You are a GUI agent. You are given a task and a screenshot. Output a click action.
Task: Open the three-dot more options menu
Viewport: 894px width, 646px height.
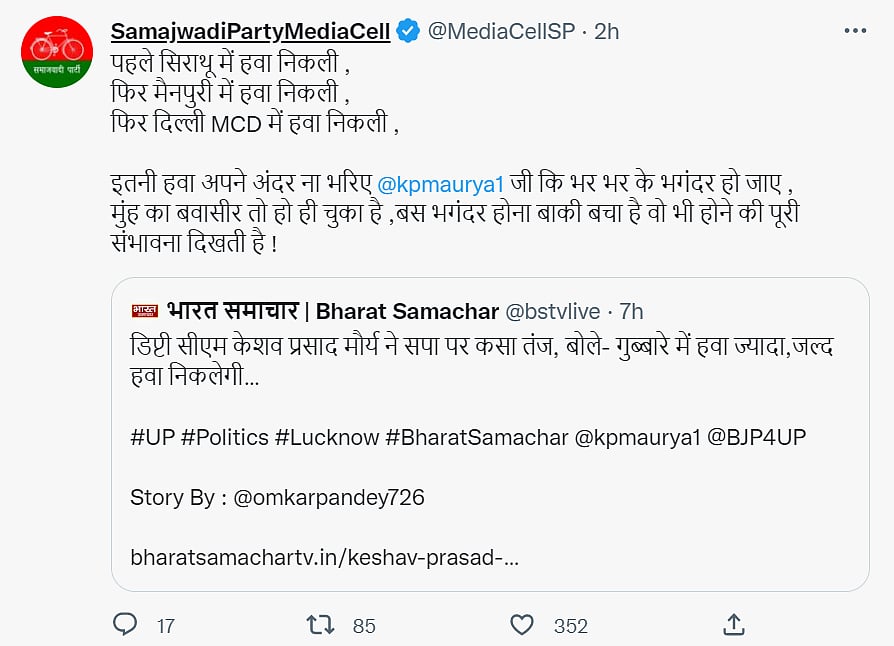coord(855,31)
